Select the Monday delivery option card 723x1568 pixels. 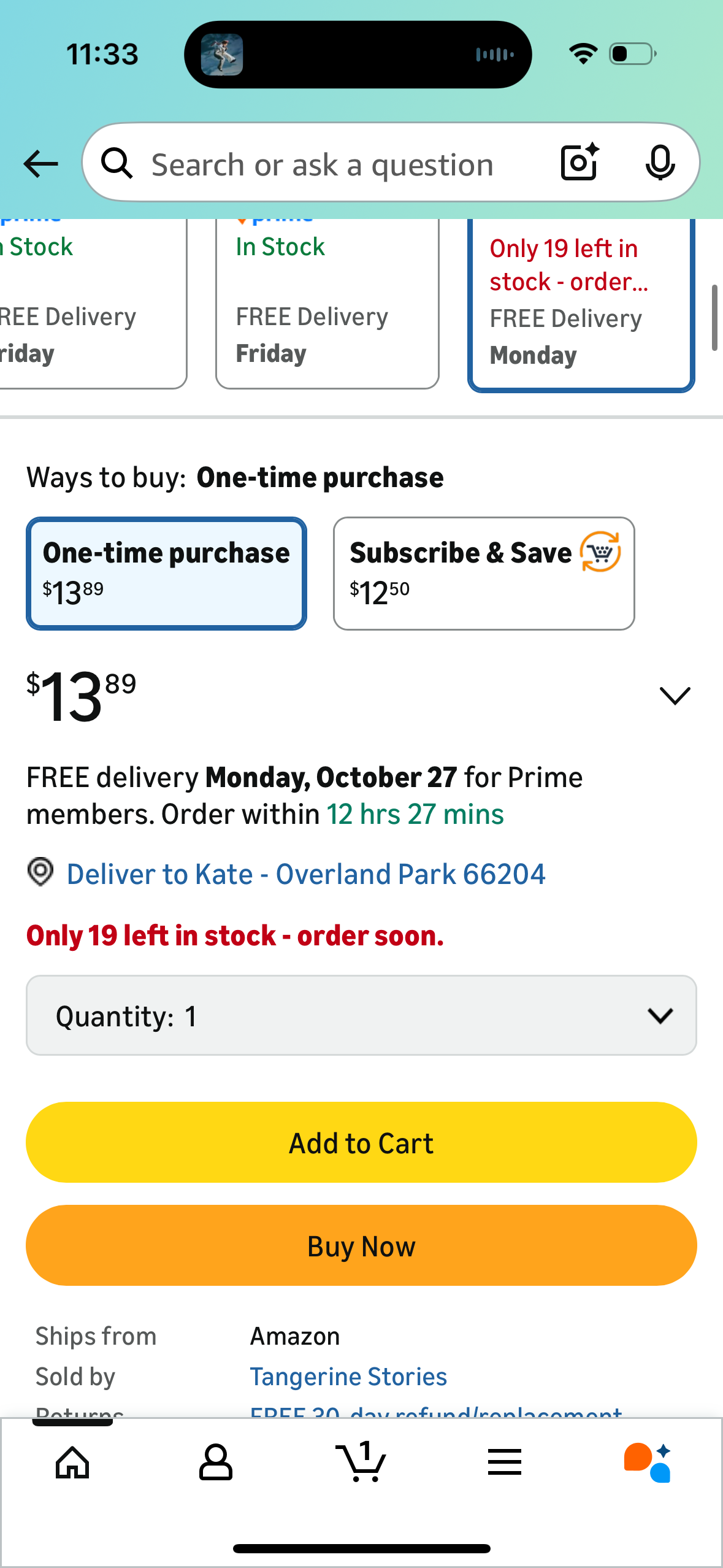pos(581,304)
